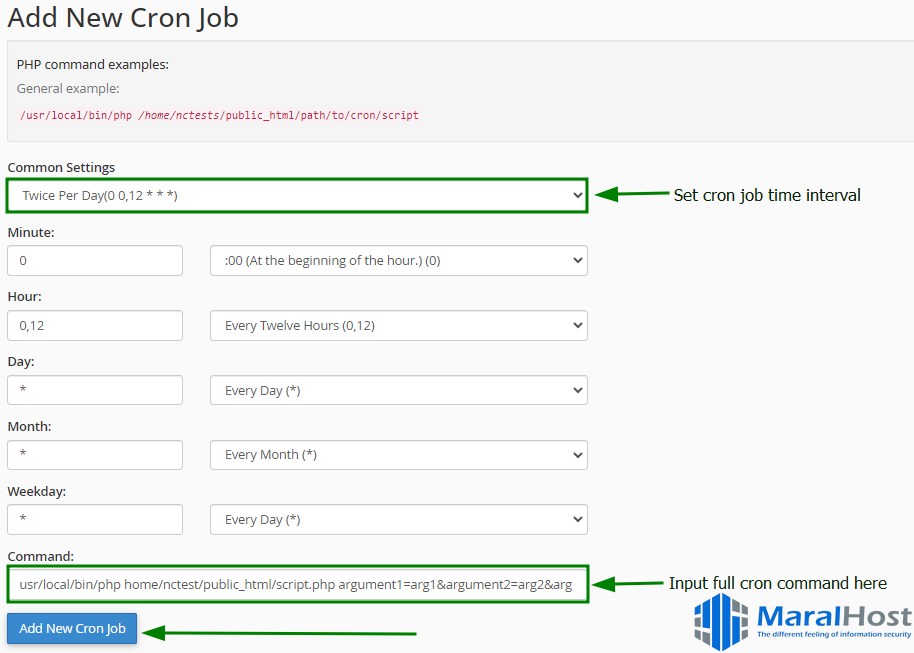
Task: Click the Hour field containing 0,12
Action: click(95, 325)
